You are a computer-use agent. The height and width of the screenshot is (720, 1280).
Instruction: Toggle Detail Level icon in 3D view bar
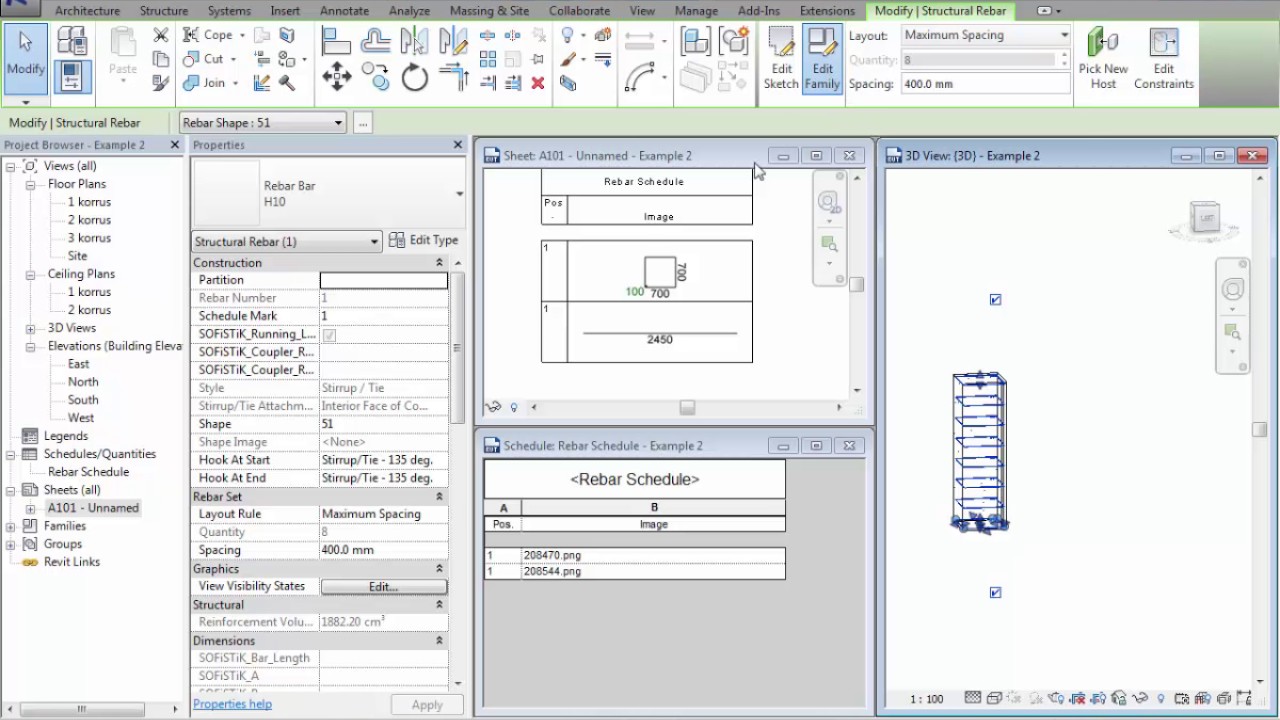pyautogui.click(x=973, y=699)
